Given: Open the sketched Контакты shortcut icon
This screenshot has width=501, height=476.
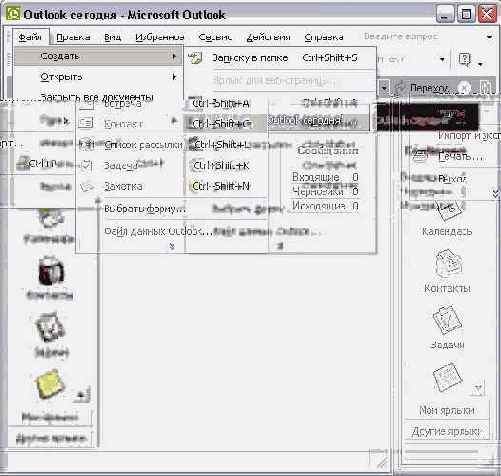Looking at the screenshot, I should [448, 264].
